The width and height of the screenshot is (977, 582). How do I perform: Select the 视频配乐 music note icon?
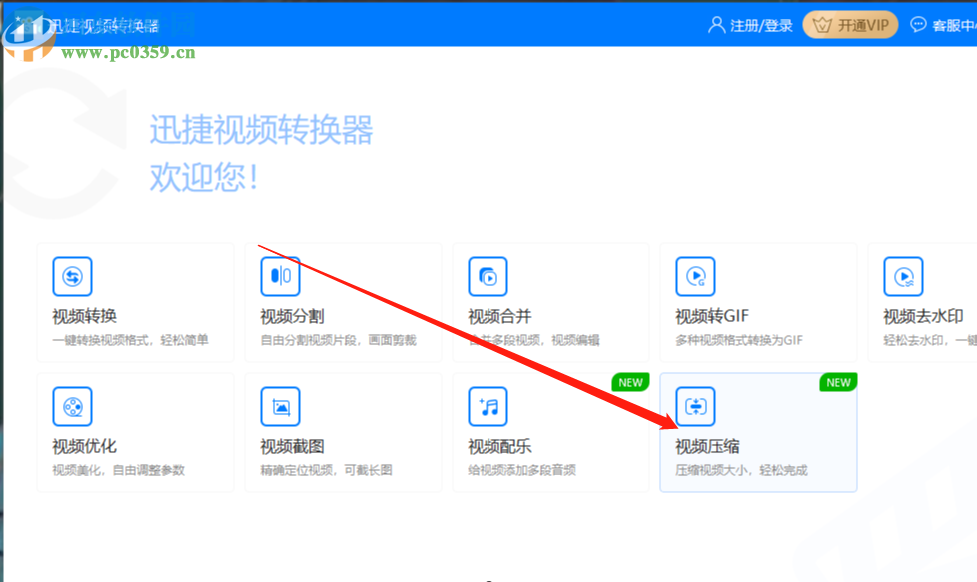tap(488, 406)
